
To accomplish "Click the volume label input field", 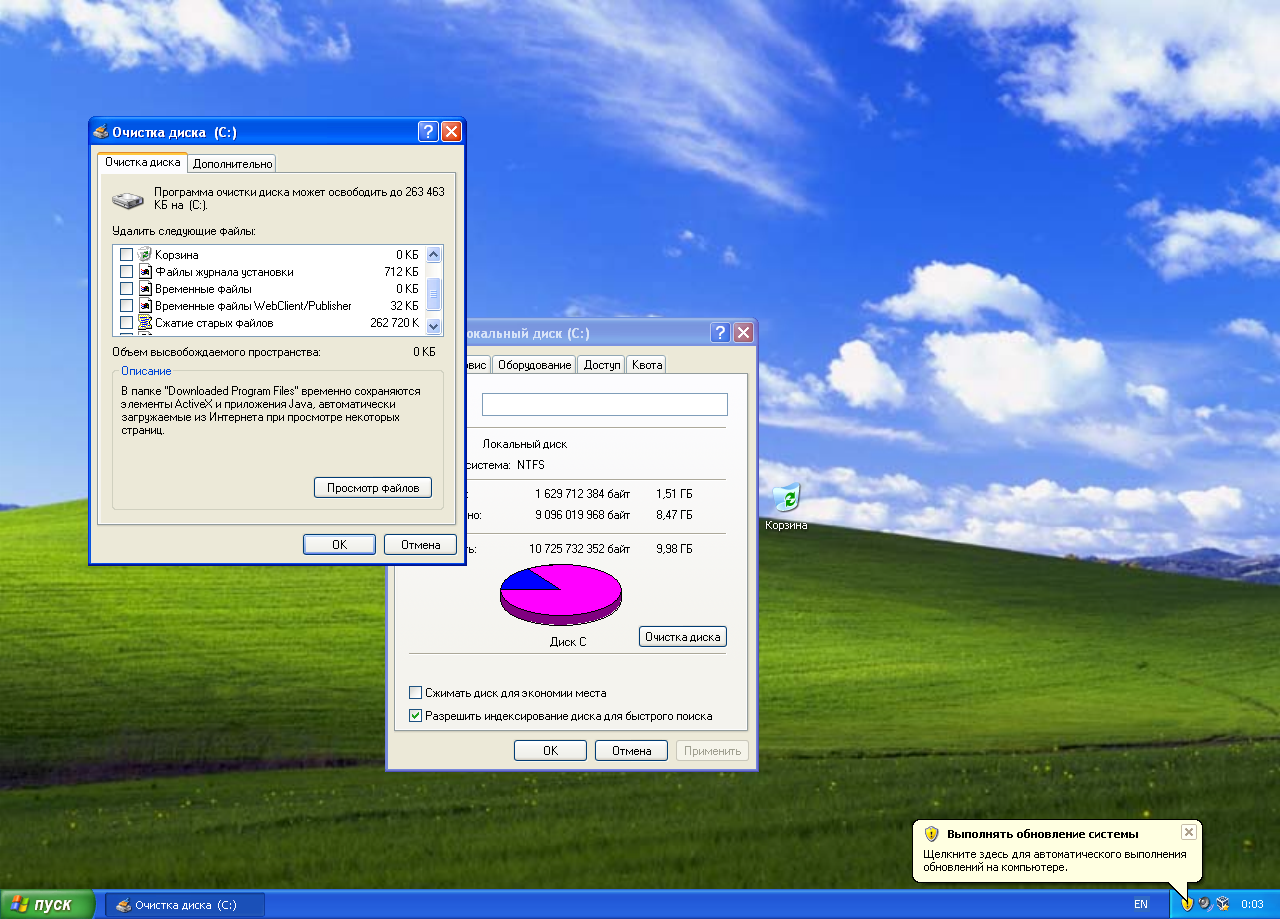I will coord(605,404).
